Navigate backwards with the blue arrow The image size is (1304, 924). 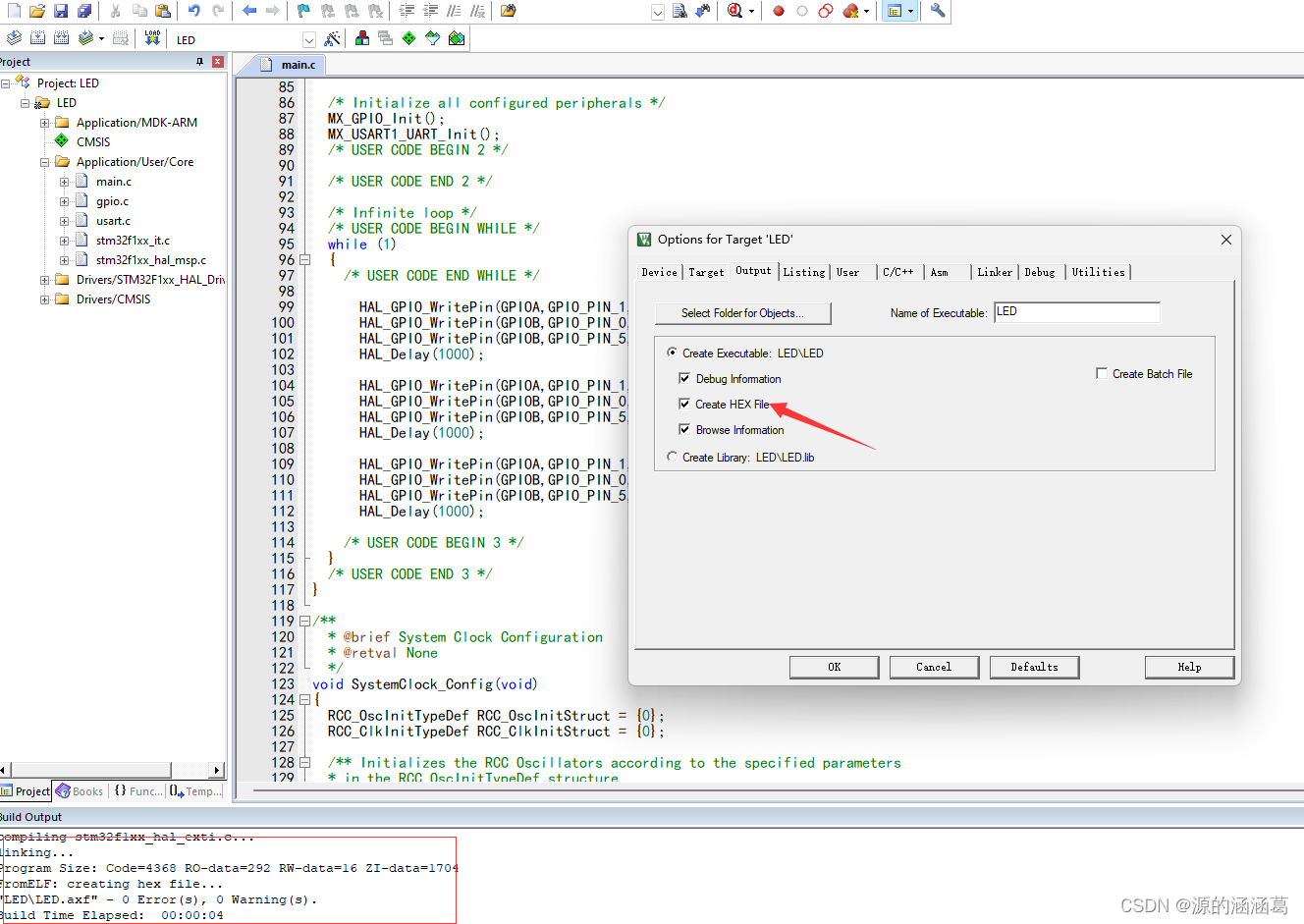249,11
